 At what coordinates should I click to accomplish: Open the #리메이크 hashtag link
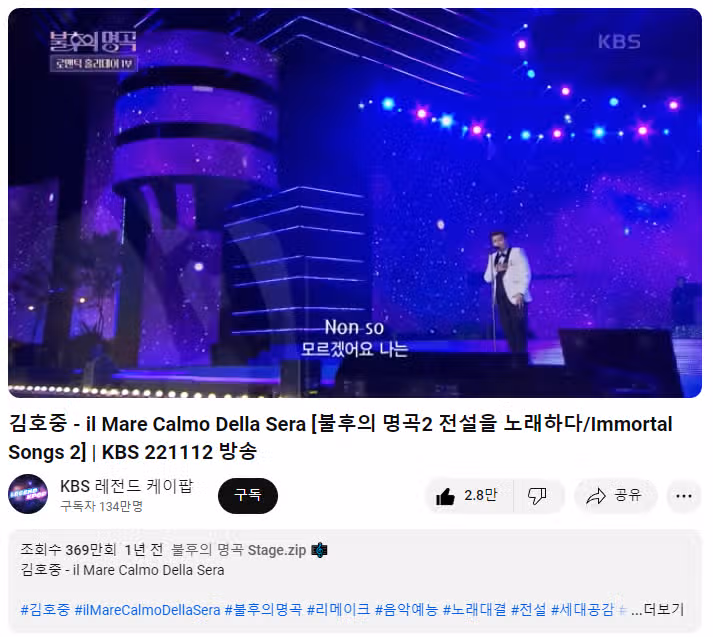pos(338,610)
